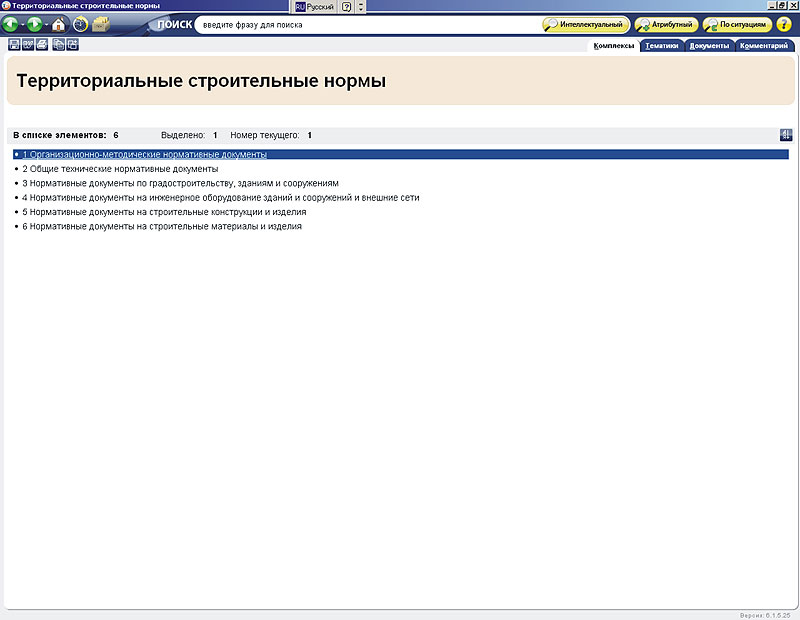
Task: Click the Print icon
Action: pos(42,45)
